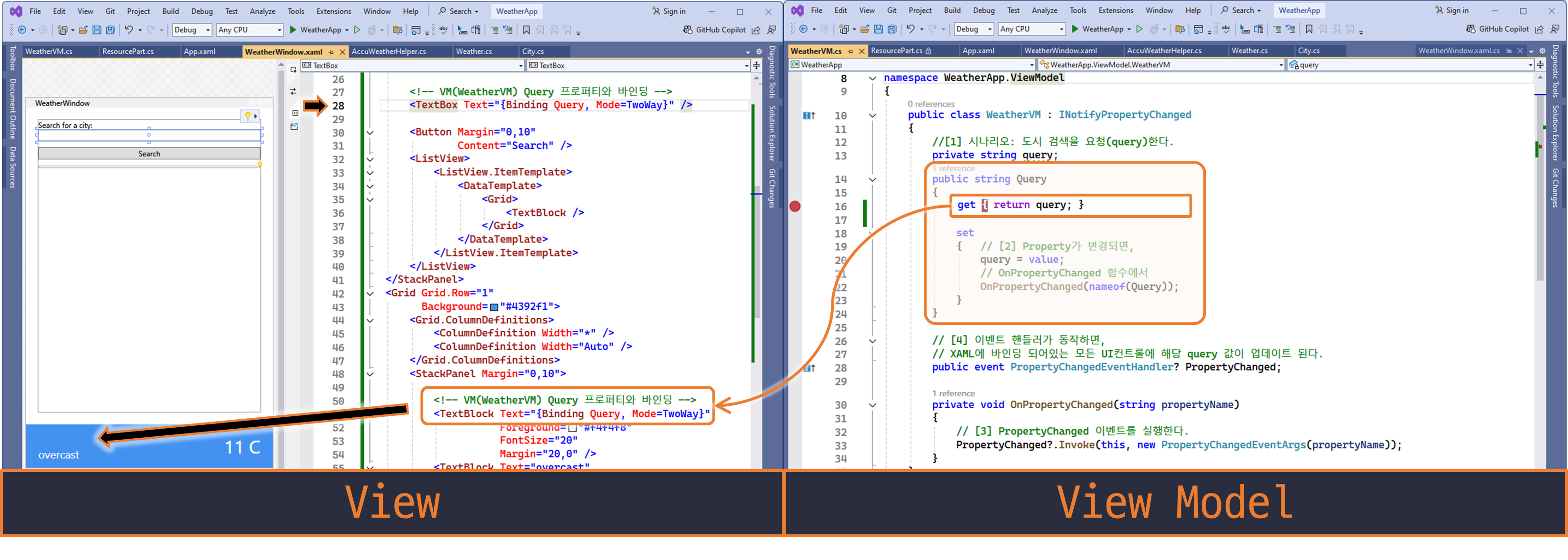This screenshot has width=1568, height=560.
Task: Click Save All icon in the WeatherWindow.xaml window toolbar
Action: pos(110,30)
